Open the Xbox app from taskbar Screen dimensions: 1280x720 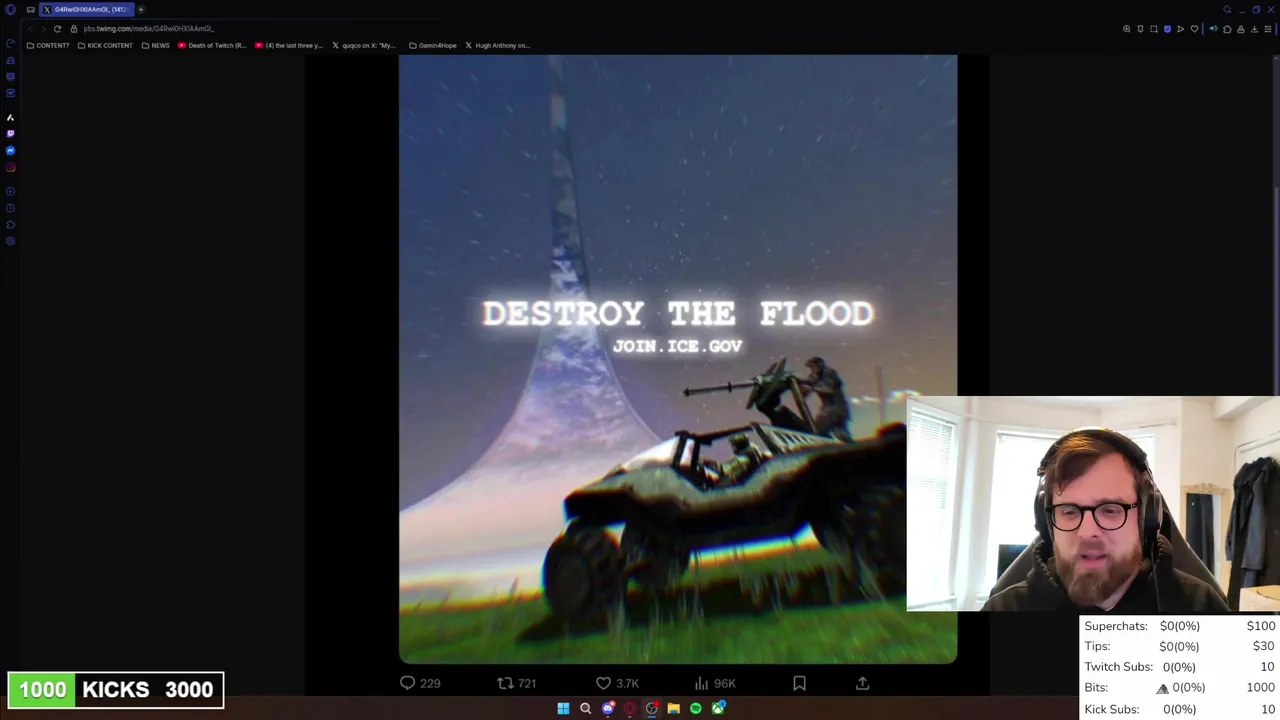(x=718, y=708)
